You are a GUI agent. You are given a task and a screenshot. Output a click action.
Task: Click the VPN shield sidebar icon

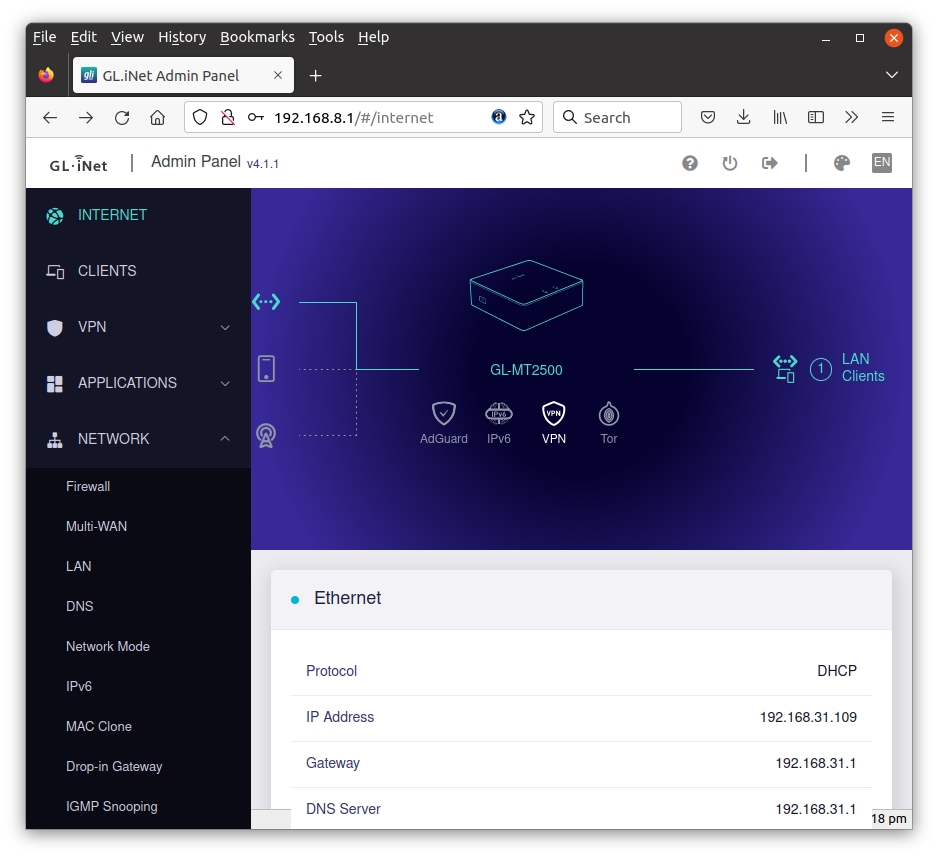pos(54,327)
